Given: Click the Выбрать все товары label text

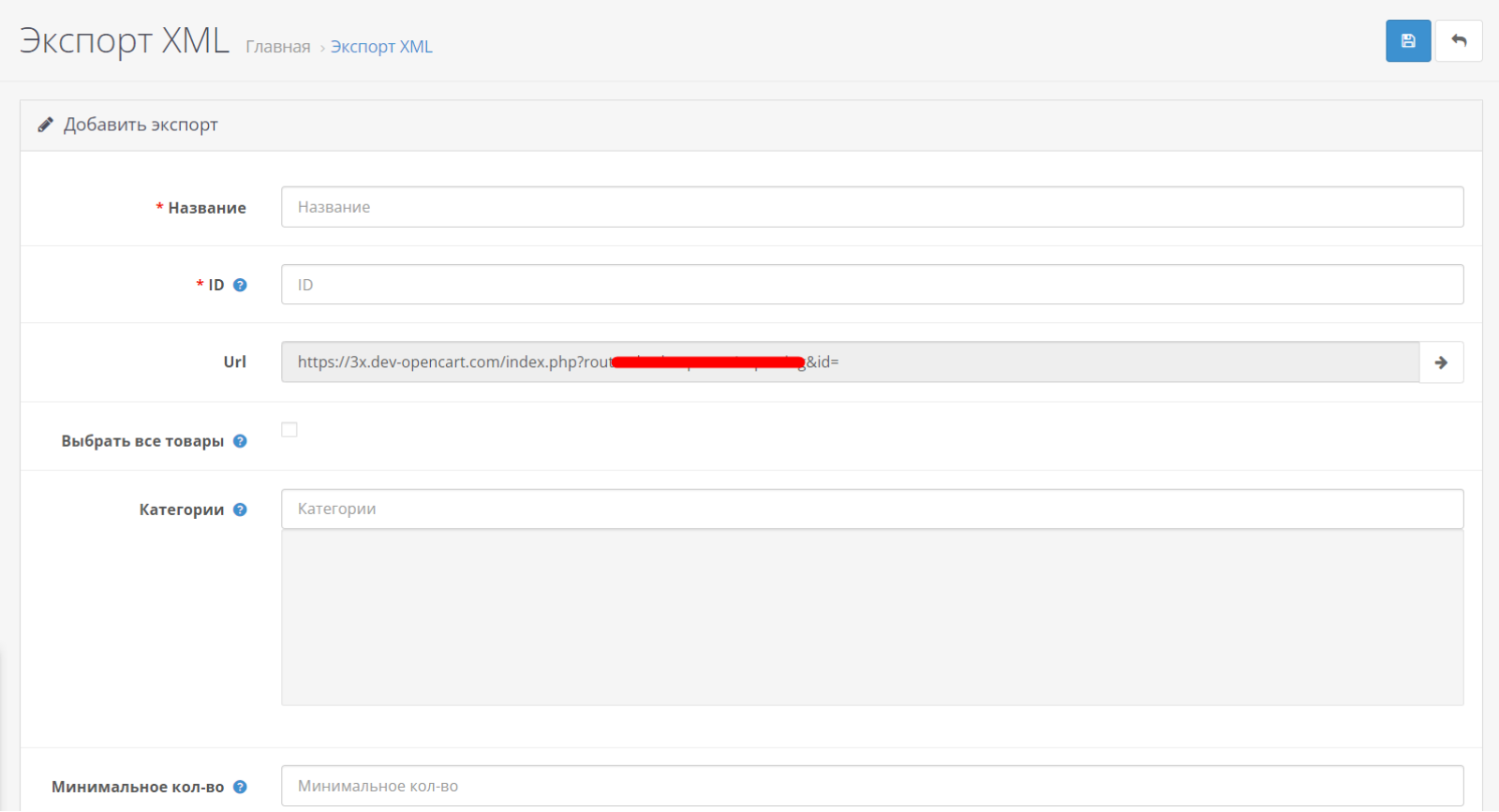Looking at the screenshot, I should tap(142, 441).
